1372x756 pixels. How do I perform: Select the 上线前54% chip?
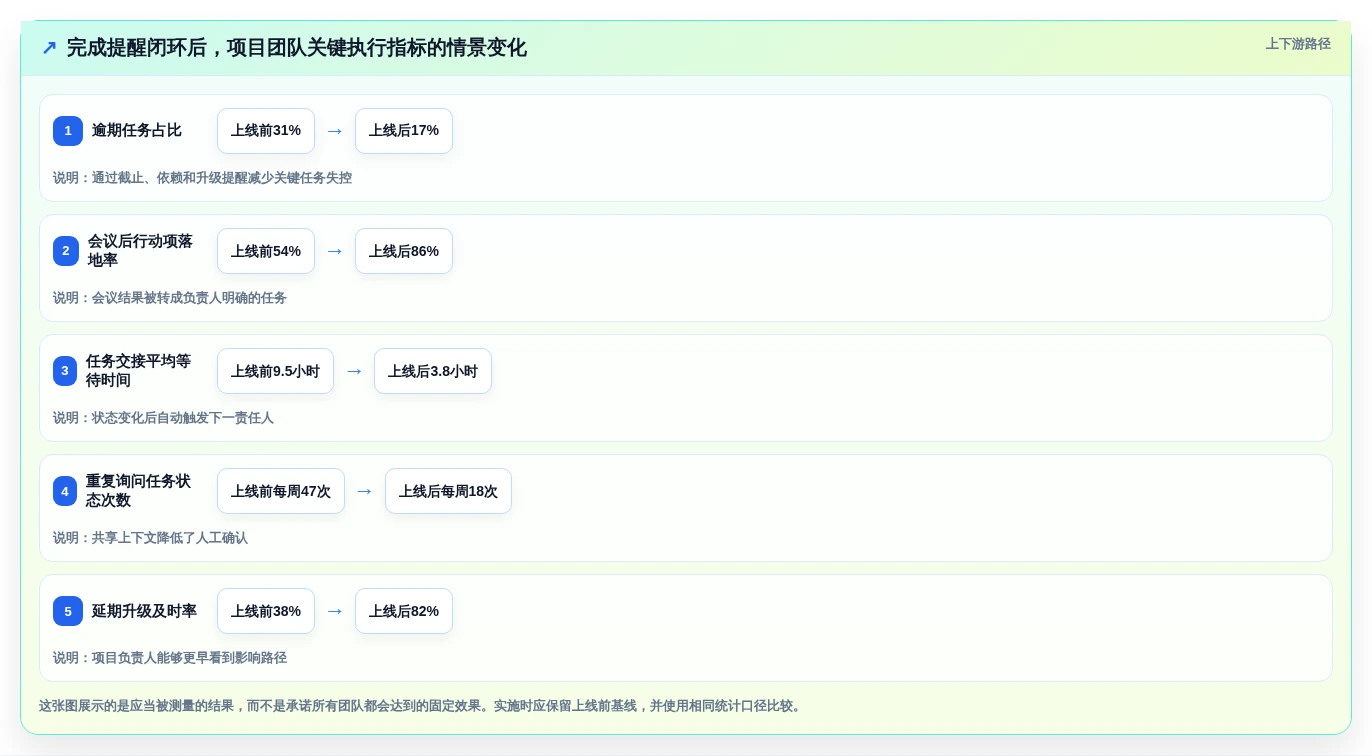[266, 251]
